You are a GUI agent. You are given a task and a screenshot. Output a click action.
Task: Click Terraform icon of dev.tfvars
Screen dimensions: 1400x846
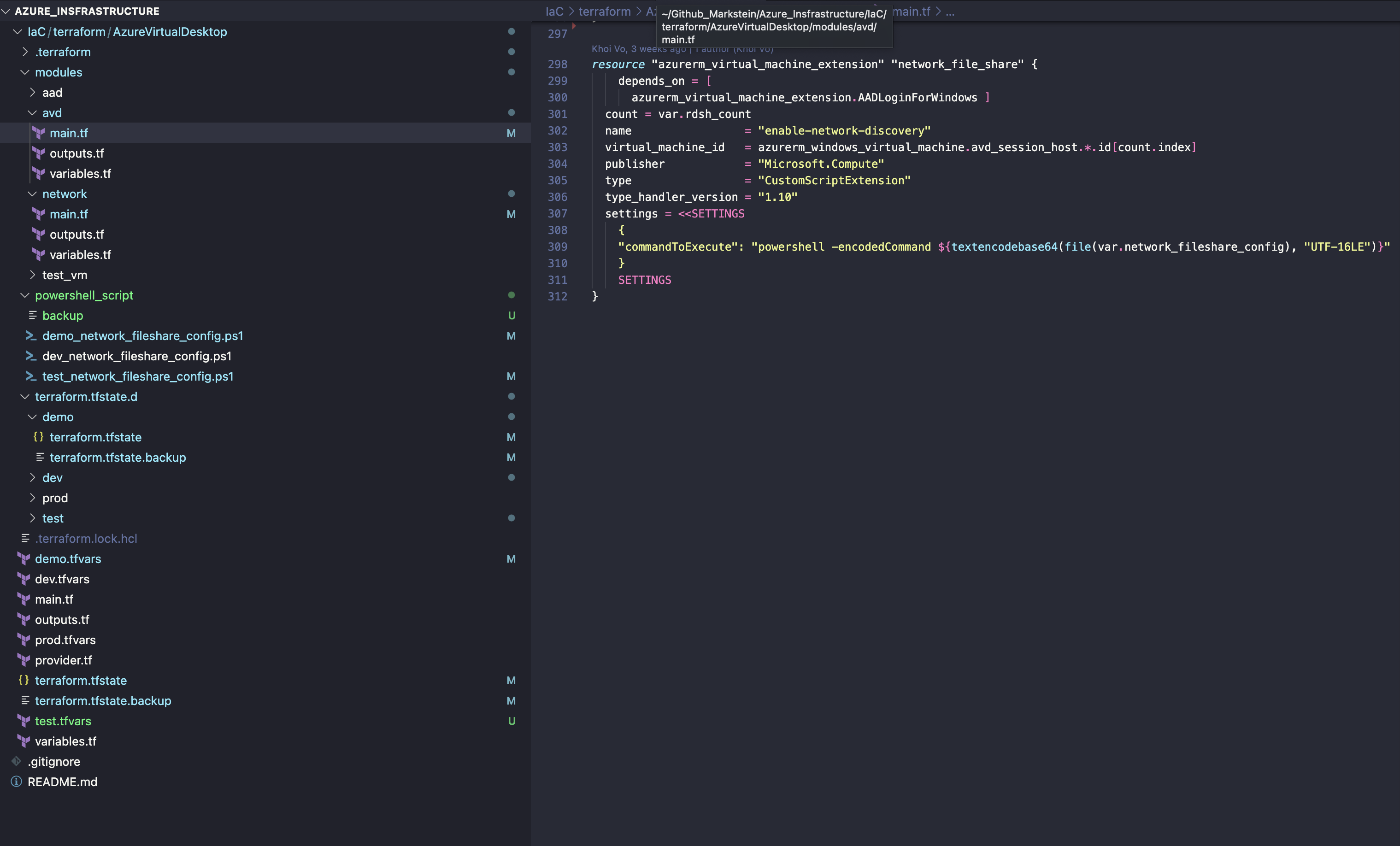[x=24, y=579]
